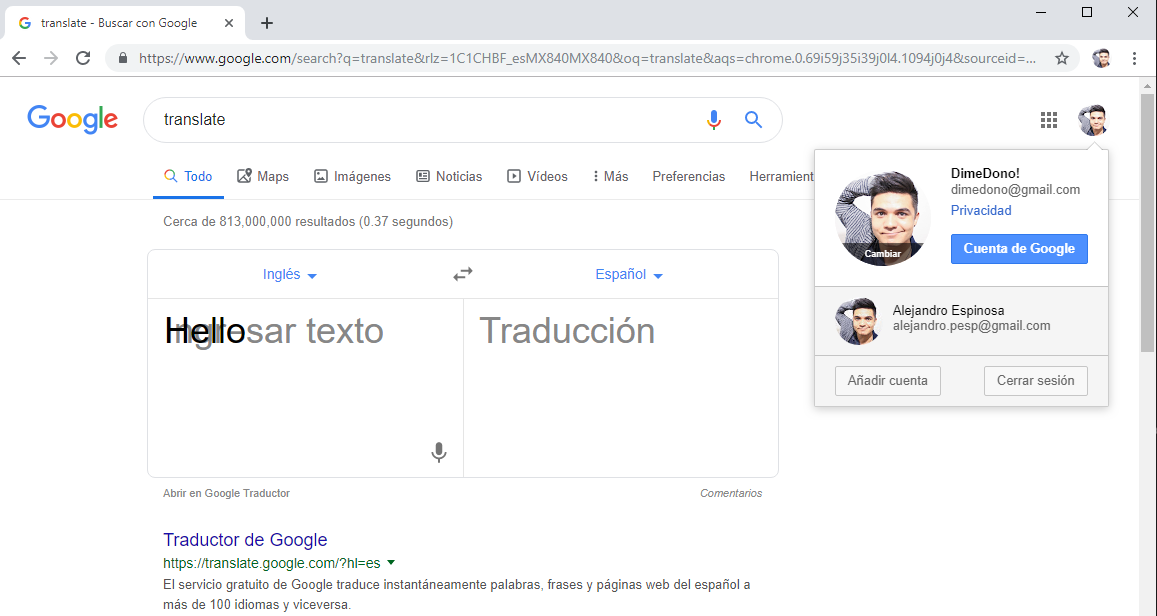Click the magnifying glass search icon

(753, 119)
